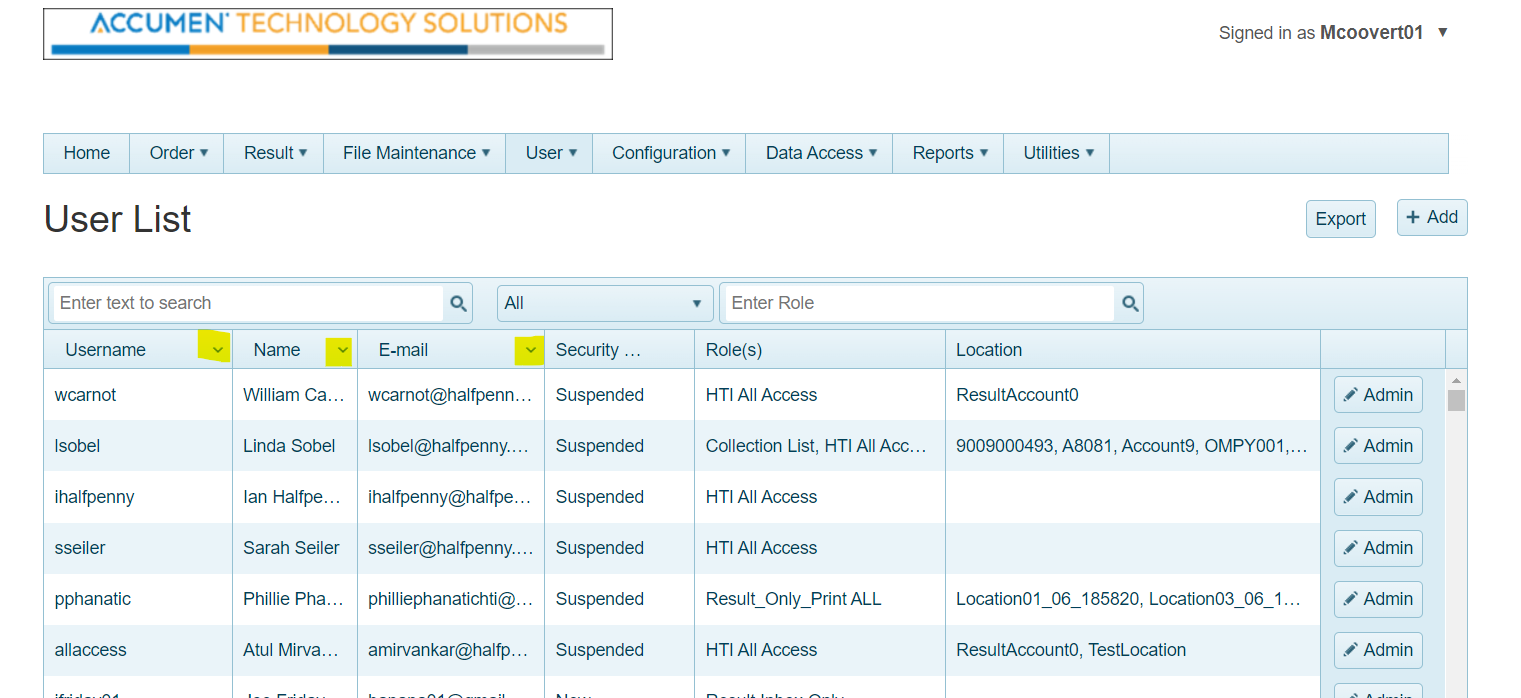
Task: Click the Export button
Action: coord(1340,219)
